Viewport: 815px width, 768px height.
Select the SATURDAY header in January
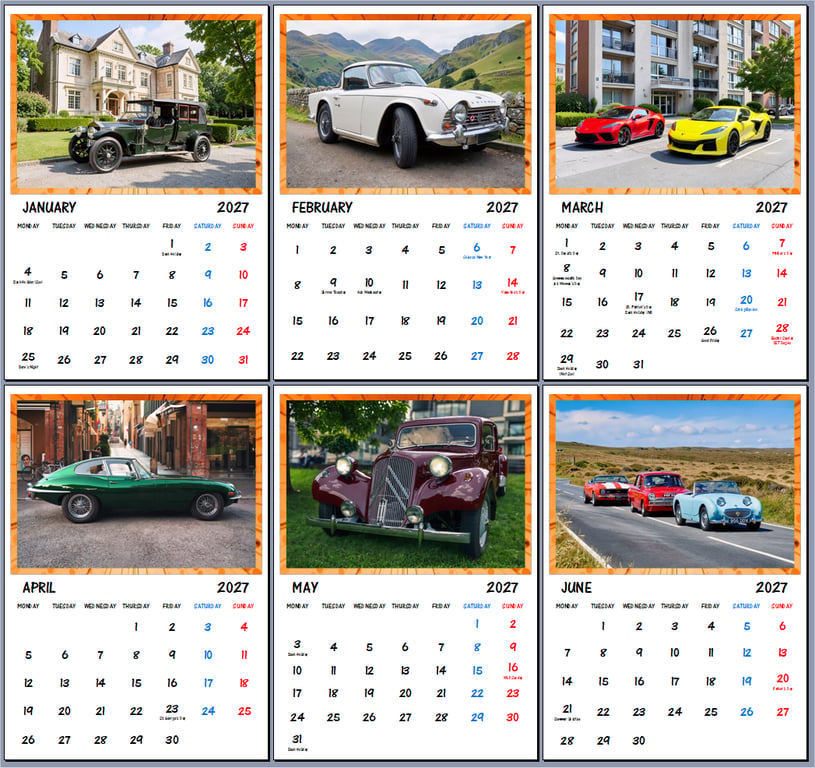pyautogui.click(x=207, y=226)
